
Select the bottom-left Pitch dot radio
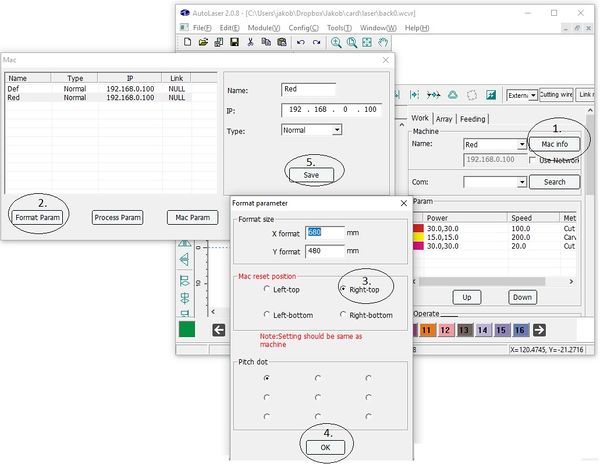[267, 416]
